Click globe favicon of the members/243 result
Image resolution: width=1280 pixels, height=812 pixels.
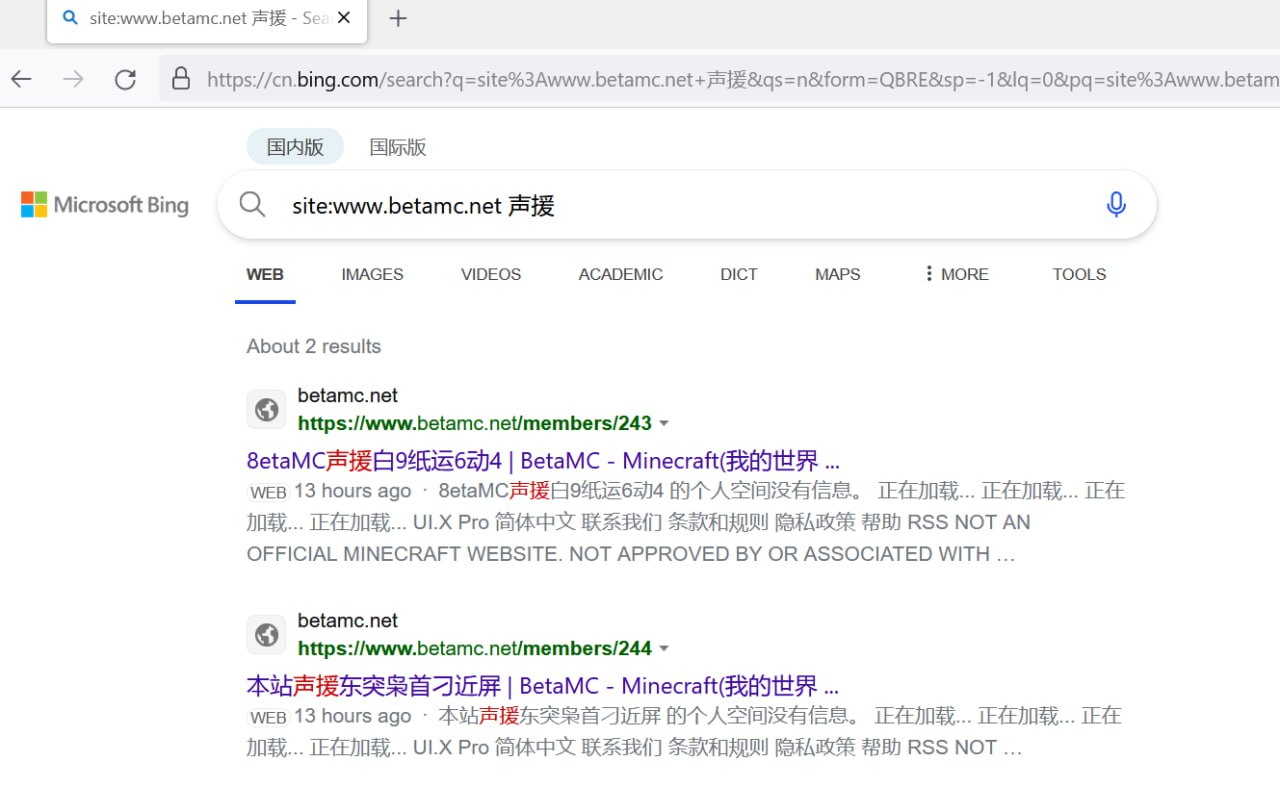(266, 410)
